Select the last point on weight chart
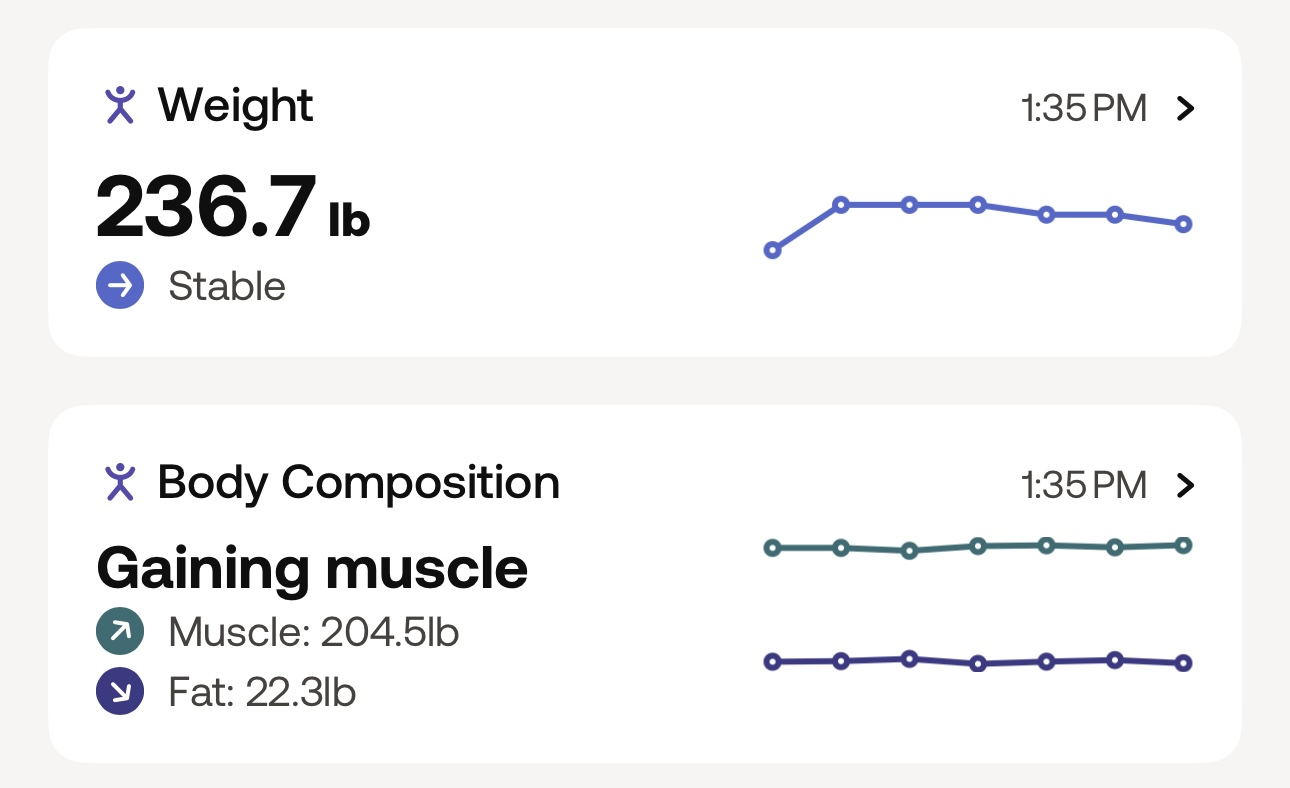Screen dimensions: 1290x788 tap(1184, 224)
